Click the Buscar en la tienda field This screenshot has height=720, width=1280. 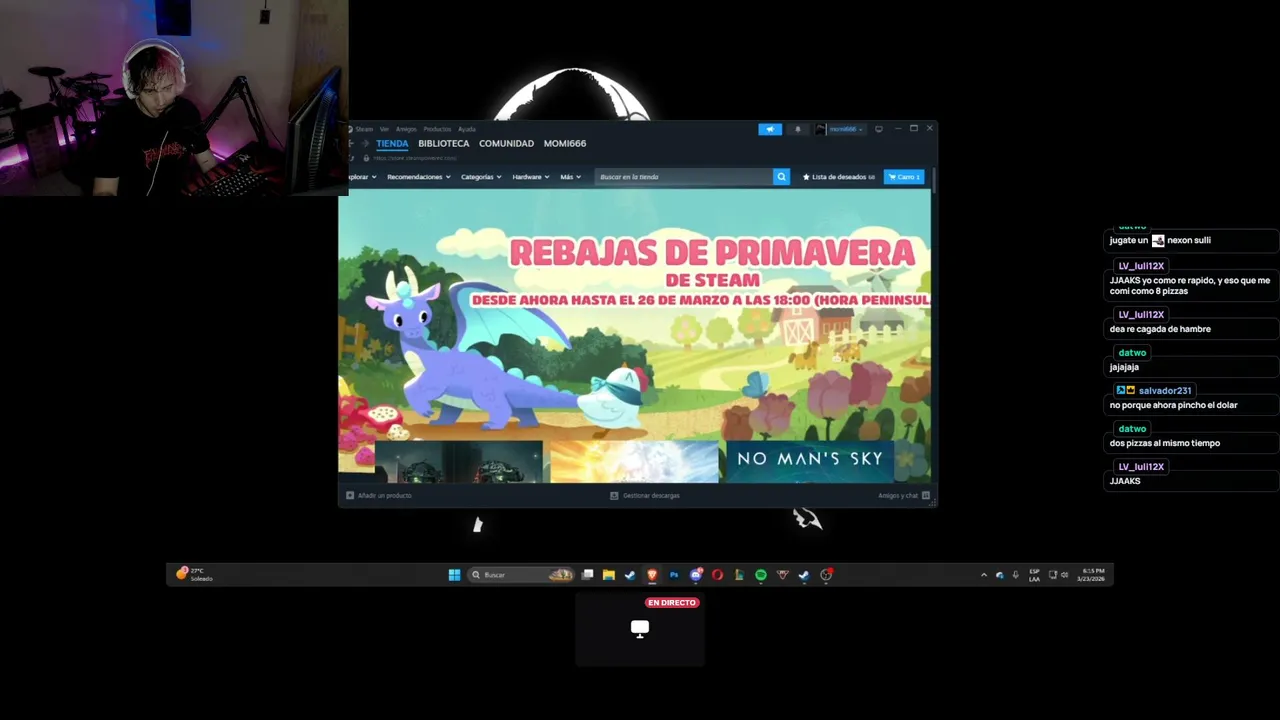point(683,177)
